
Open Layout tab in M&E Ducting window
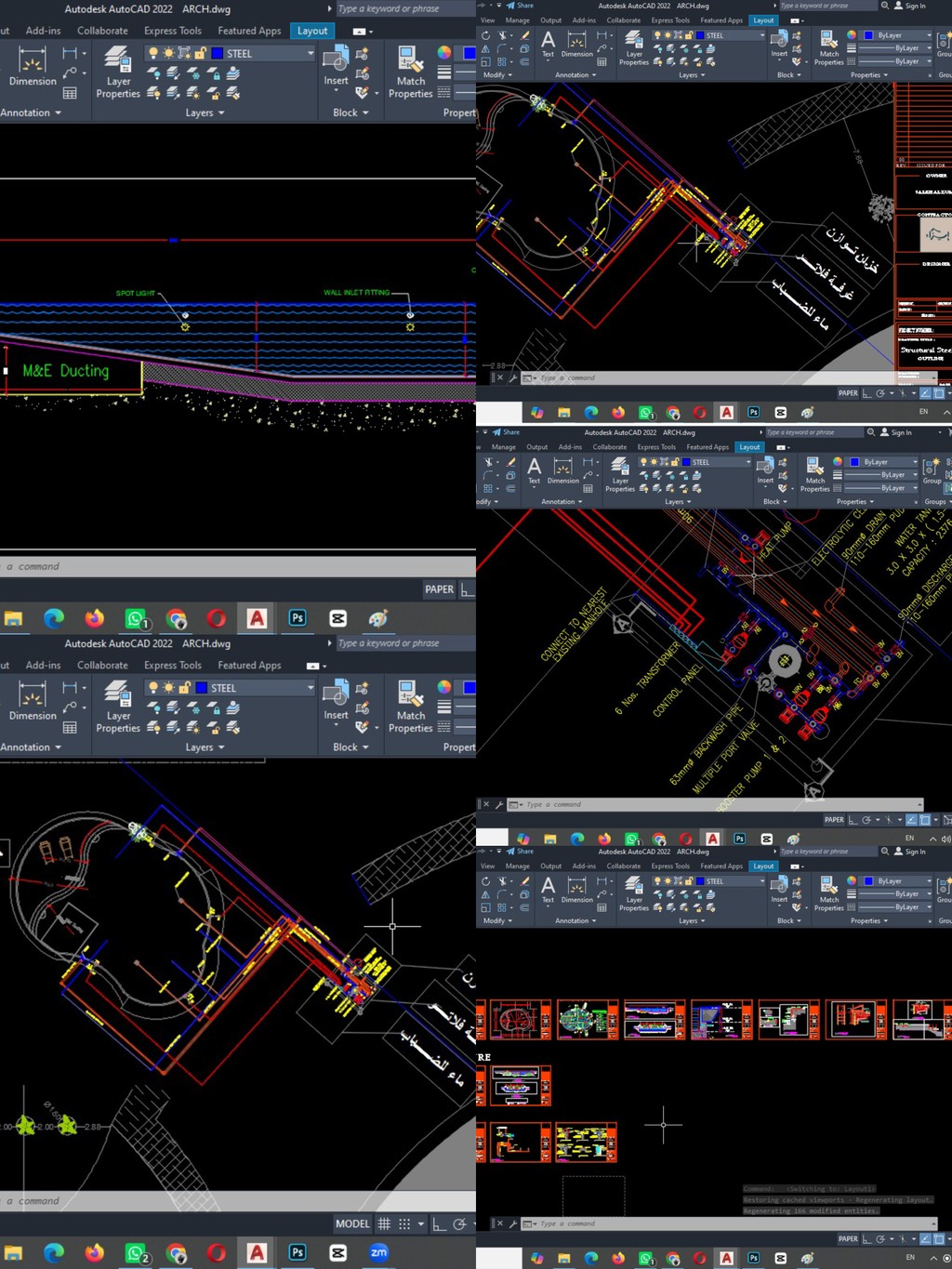[x=312, y=31]
